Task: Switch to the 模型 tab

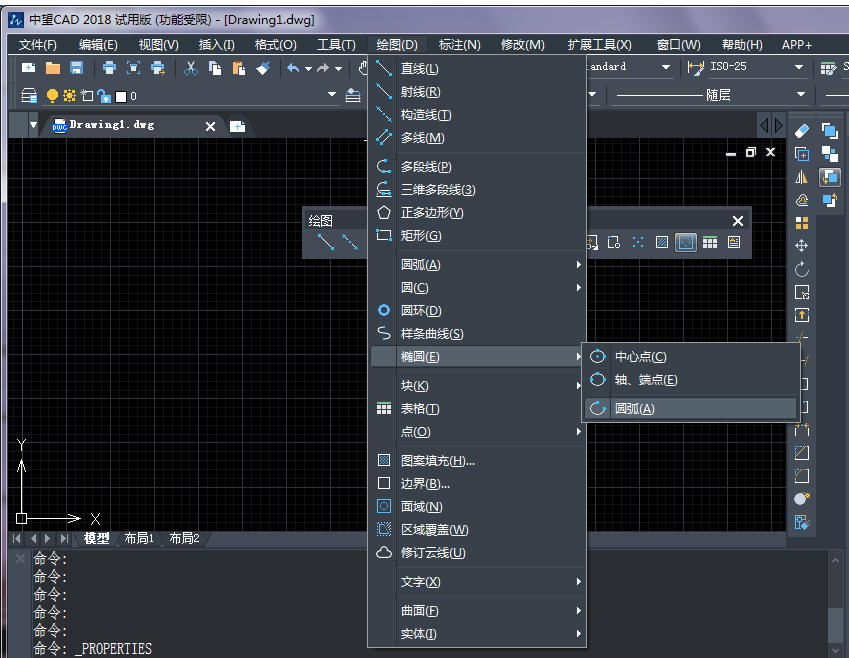Action: coord(99,538)
